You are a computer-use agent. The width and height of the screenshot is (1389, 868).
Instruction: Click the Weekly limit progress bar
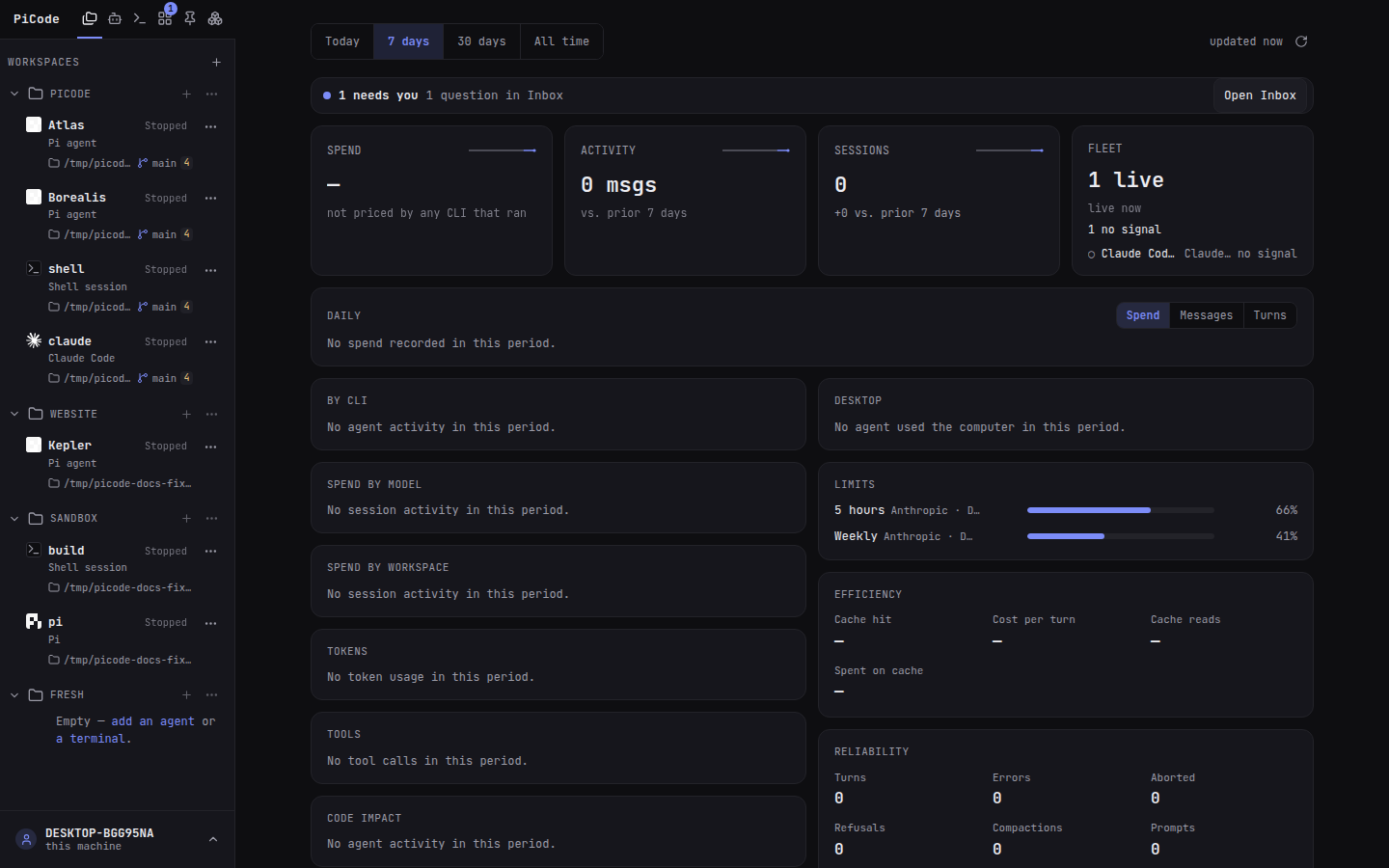point(1120,536)
